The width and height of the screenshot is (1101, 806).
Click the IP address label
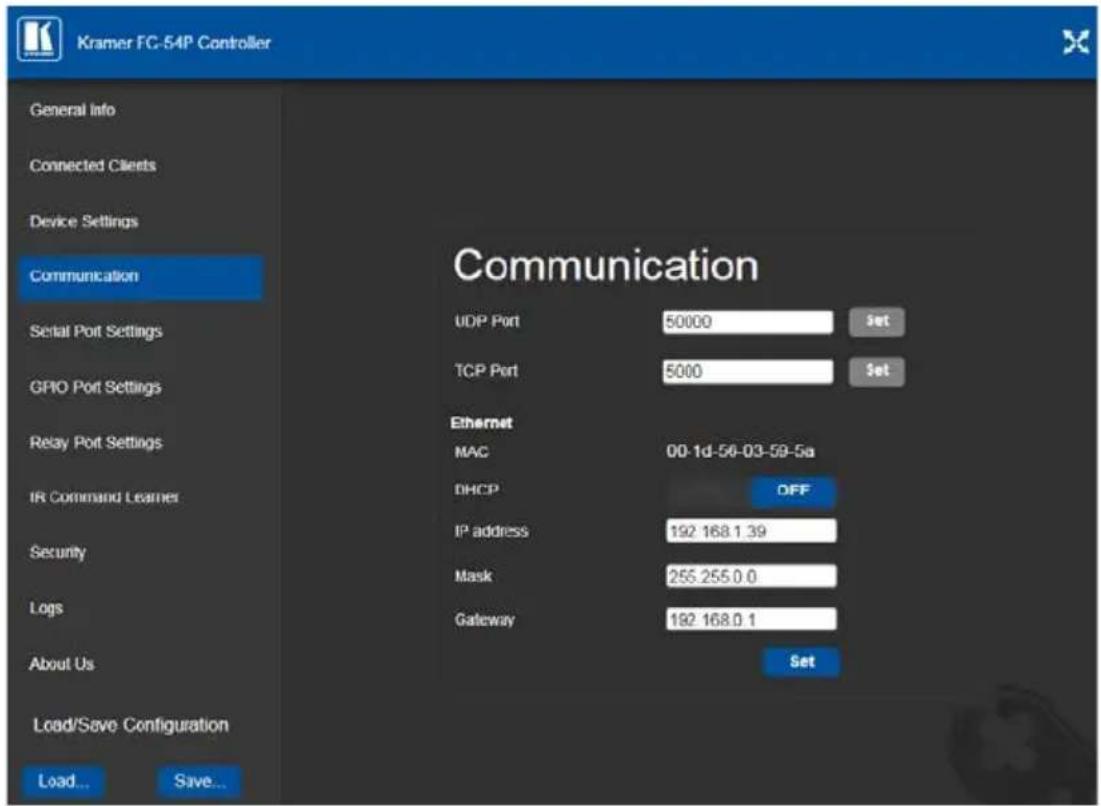point(492,531)
